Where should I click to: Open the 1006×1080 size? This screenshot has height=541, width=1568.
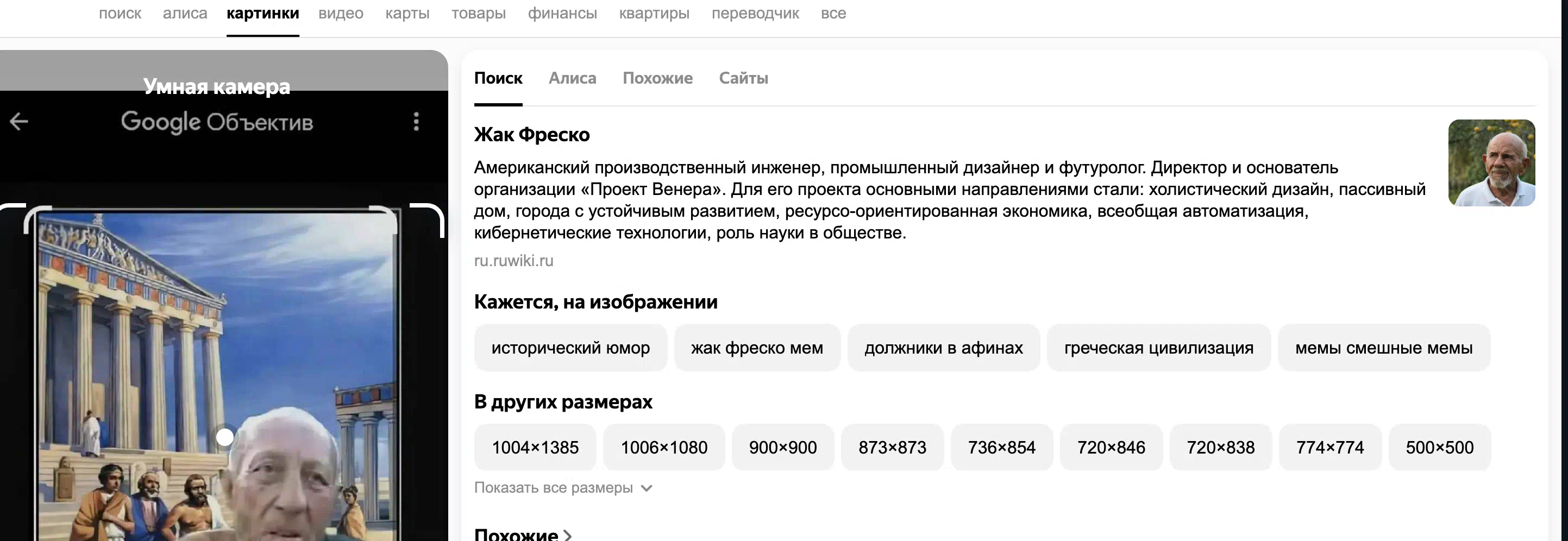point(664,447)
